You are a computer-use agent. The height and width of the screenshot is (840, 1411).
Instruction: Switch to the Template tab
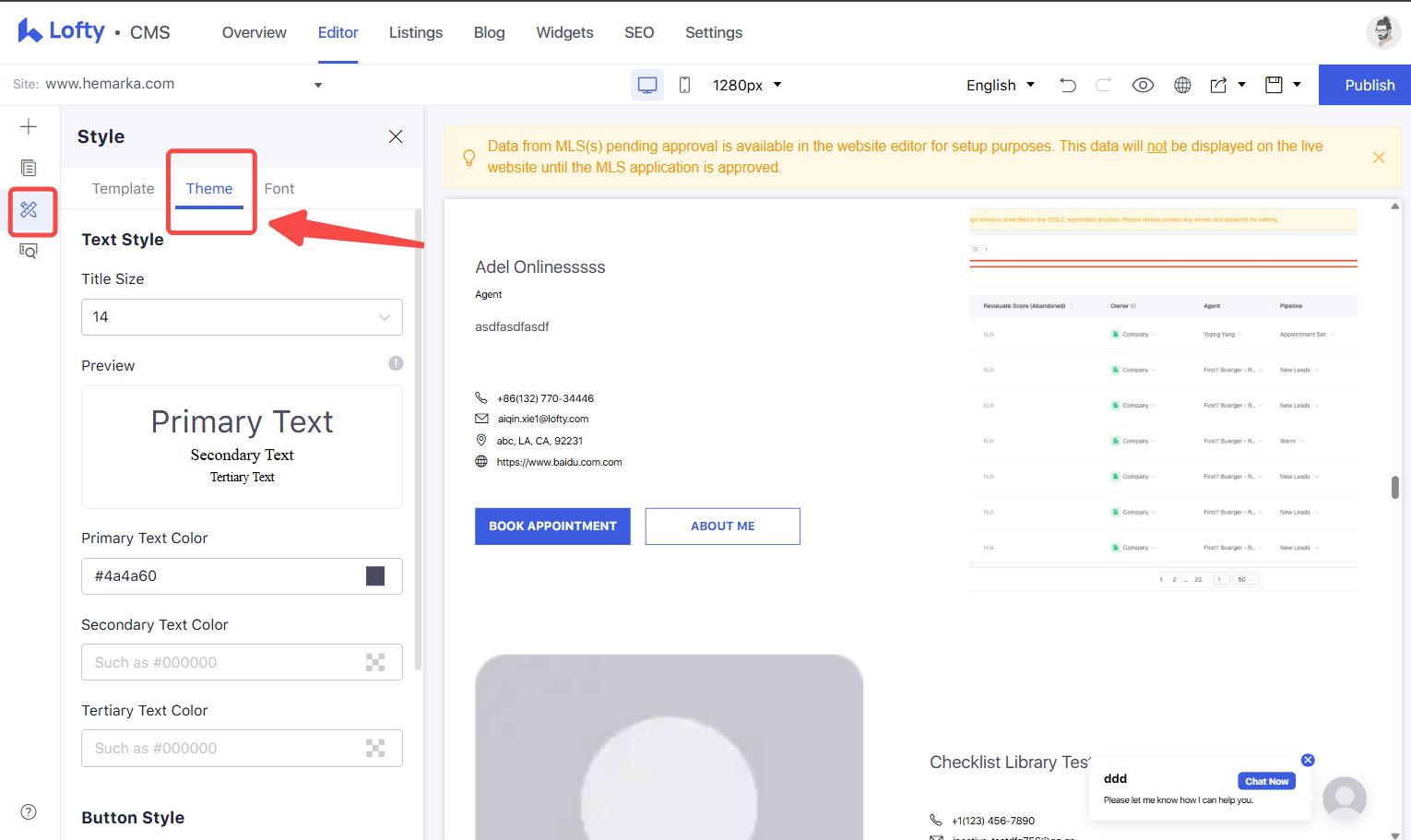pyautogui.click(x=123, y=188)
